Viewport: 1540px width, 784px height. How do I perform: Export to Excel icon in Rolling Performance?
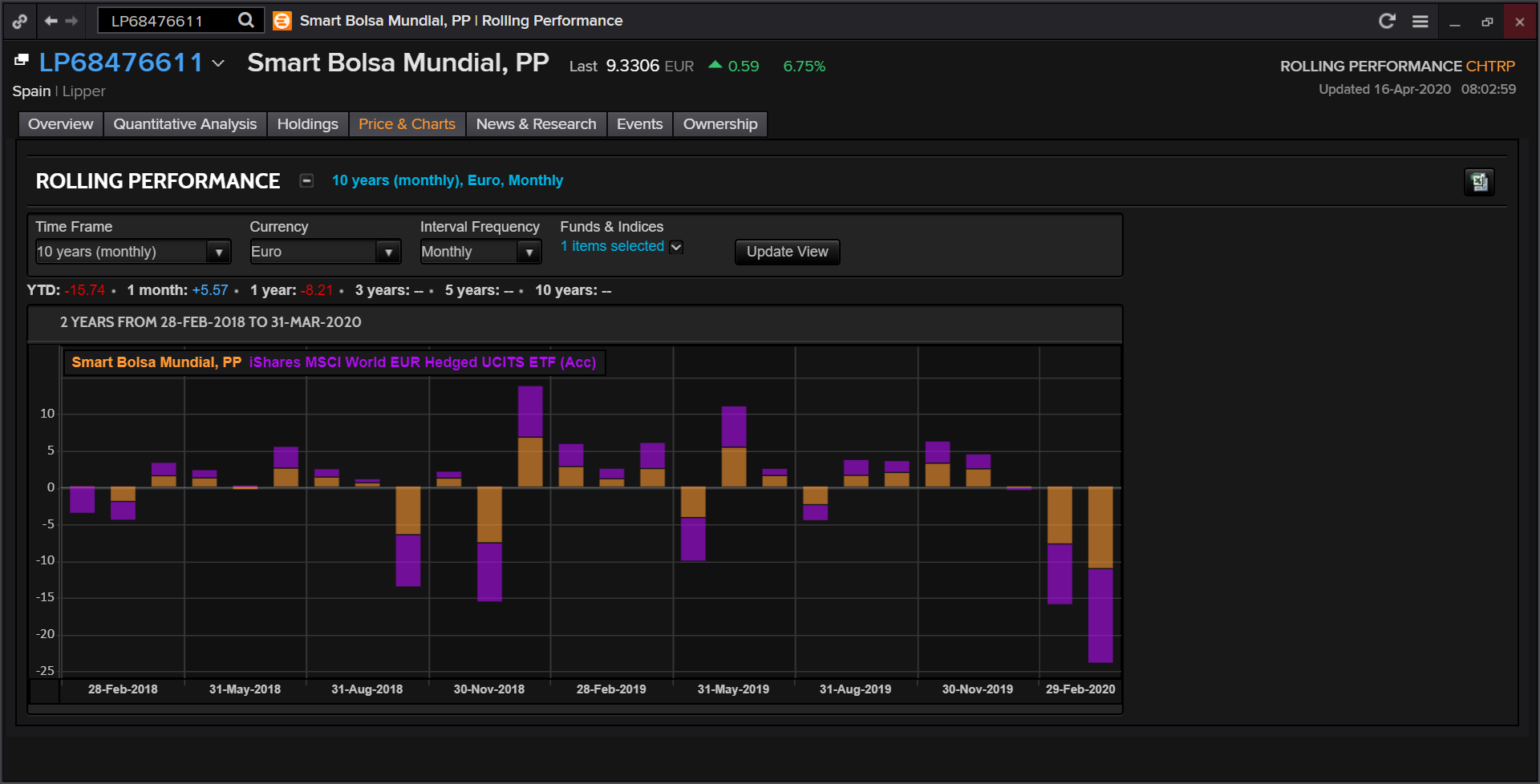pos(1479,182)
